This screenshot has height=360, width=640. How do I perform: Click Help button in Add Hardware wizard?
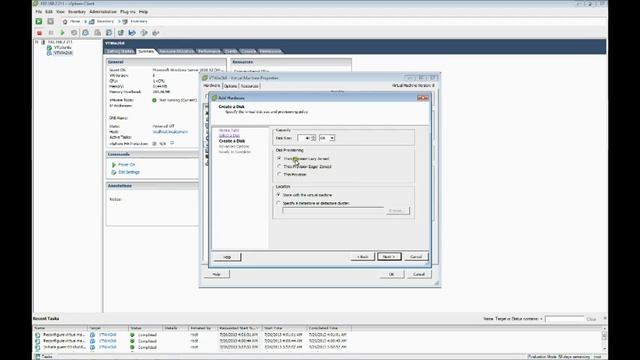pyautogui.click(x=227, y=257)
